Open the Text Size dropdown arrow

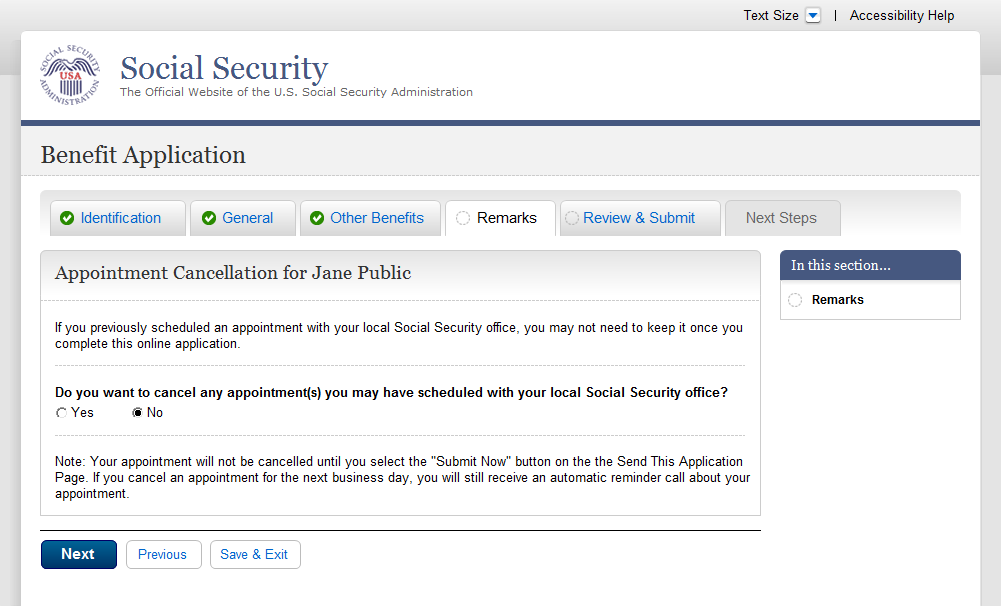pyautogui.click(x=813, y=16)
